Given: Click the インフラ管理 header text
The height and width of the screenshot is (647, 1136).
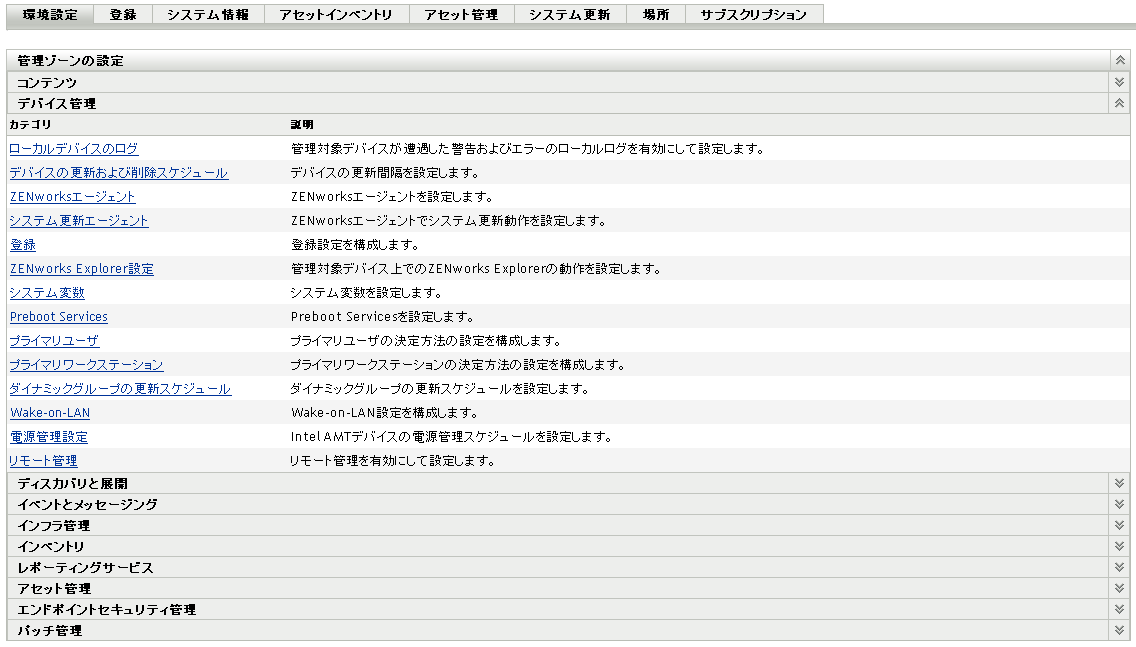Looking at the screenshot, I should click(x=54, y=525).
